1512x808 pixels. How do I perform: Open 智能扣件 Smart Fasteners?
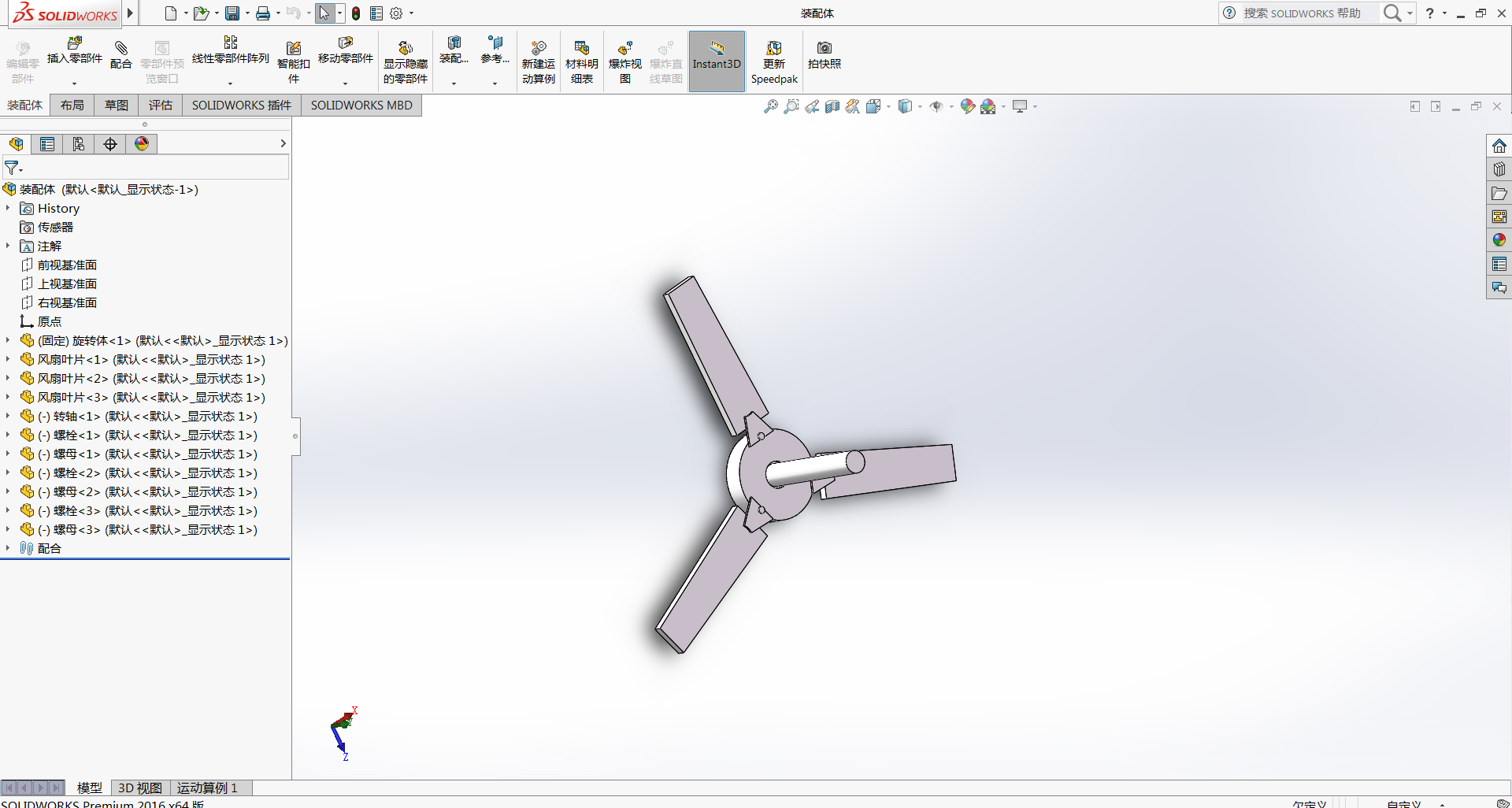294,61
